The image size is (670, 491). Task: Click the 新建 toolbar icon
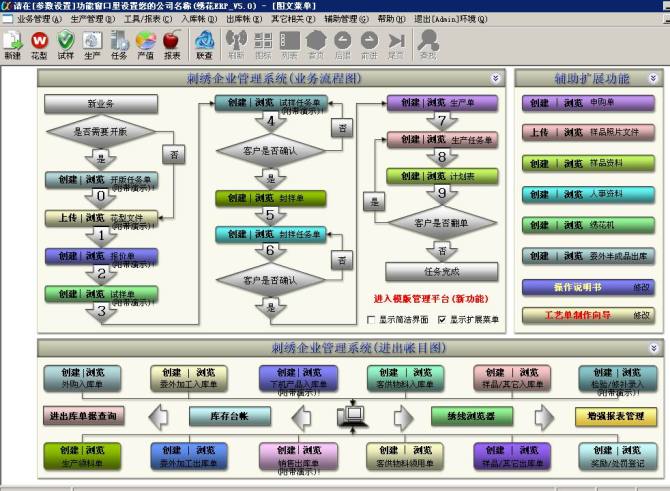(x=12, y=44)
